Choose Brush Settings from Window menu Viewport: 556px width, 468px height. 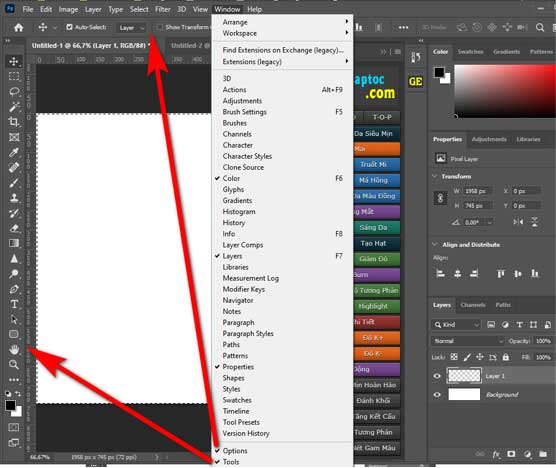tap(282, 112)
